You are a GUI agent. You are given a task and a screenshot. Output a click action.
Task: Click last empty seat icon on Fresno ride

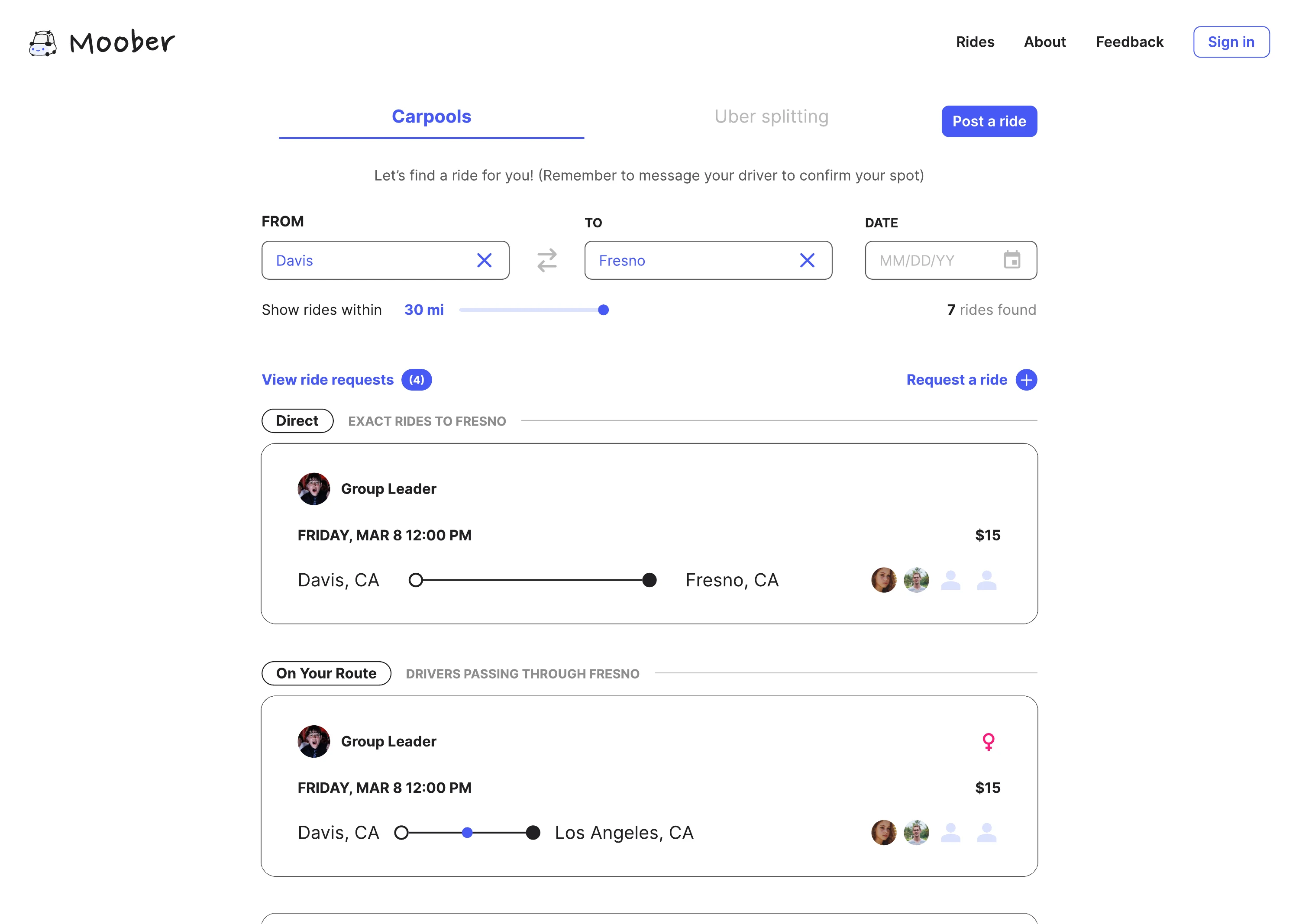pyautogui.click(x=987, y=580)
